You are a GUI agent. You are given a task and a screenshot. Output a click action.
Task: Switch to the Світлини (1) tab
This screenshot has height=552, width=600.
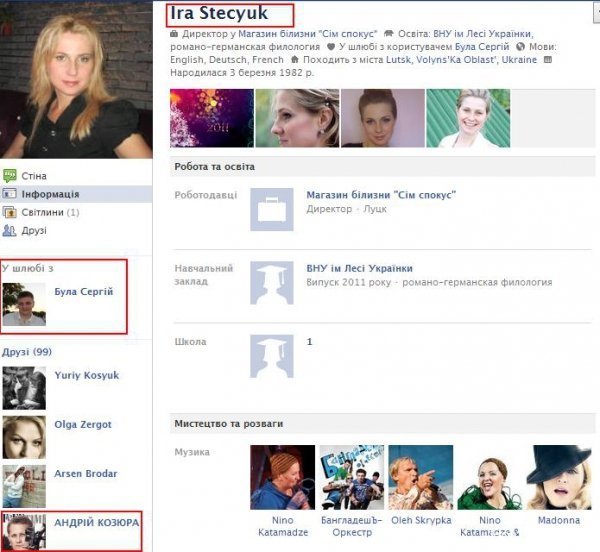pos(50,212)
